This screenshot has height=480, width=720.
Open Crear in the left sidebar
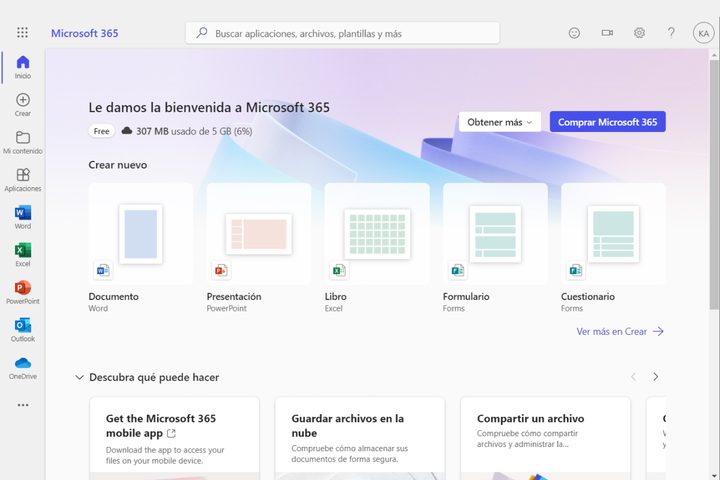(22, 105)
